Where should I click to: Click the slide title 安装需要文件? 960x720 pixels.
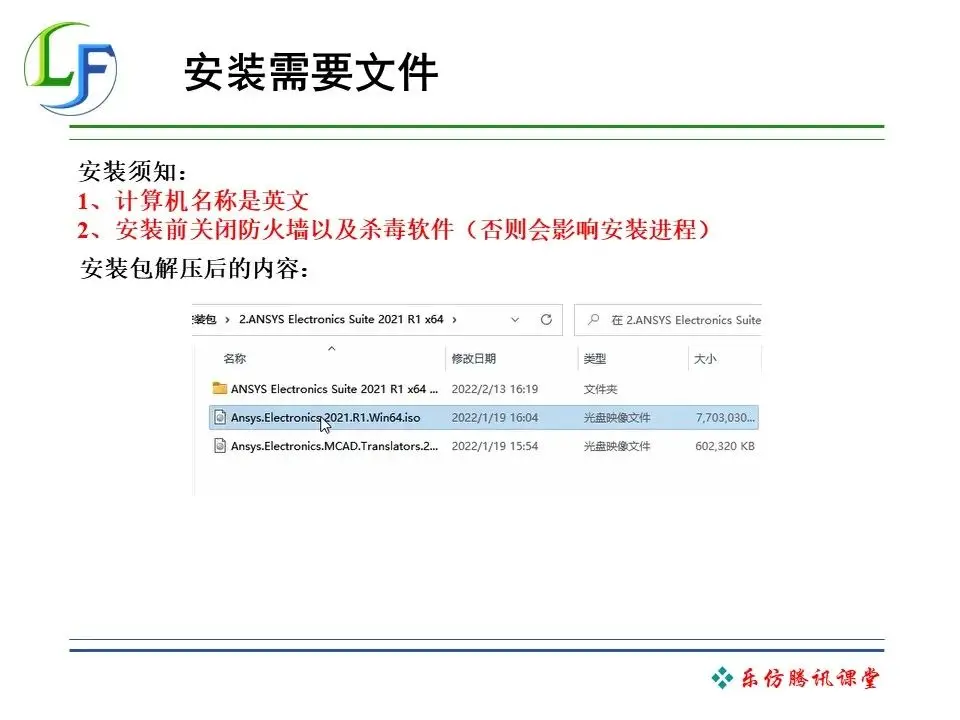point(311,72)
